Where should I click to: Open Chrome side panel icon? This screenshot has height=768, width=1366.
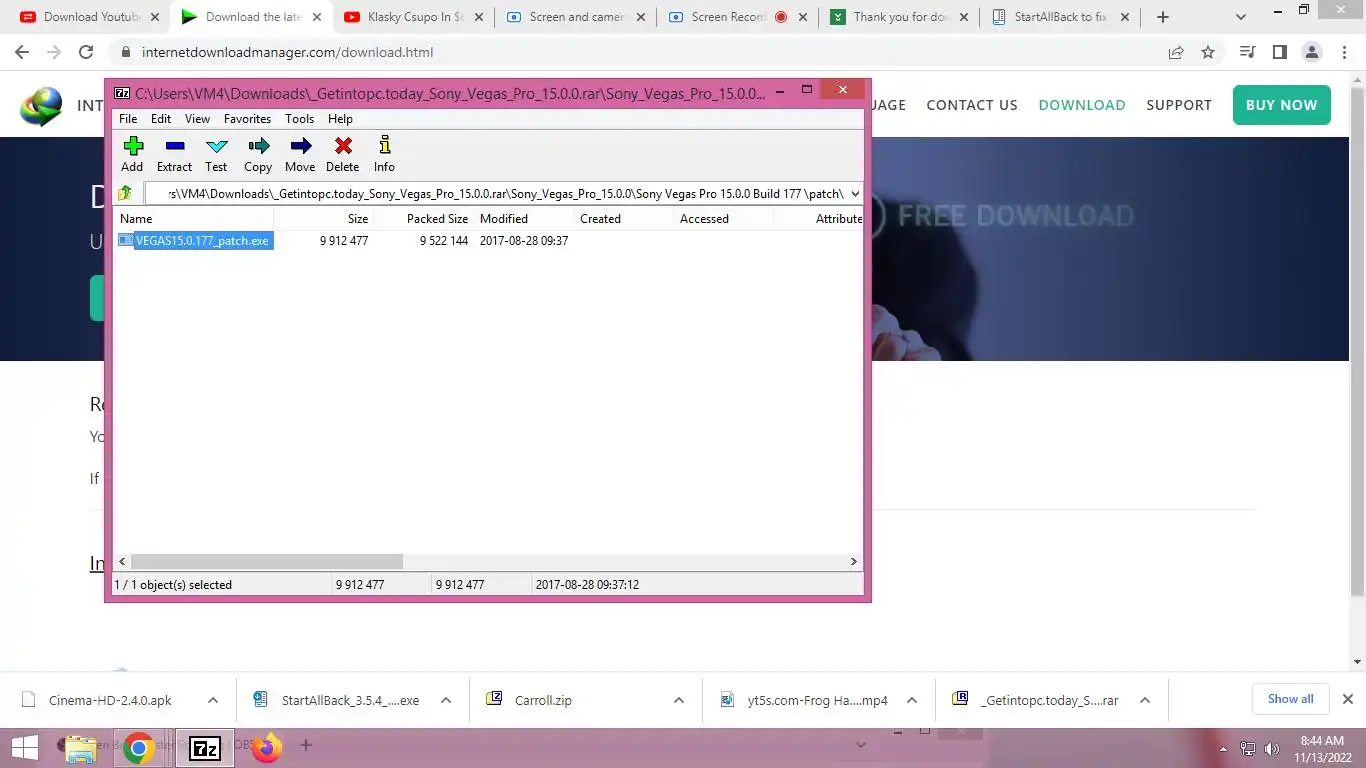coord(1279,52)
